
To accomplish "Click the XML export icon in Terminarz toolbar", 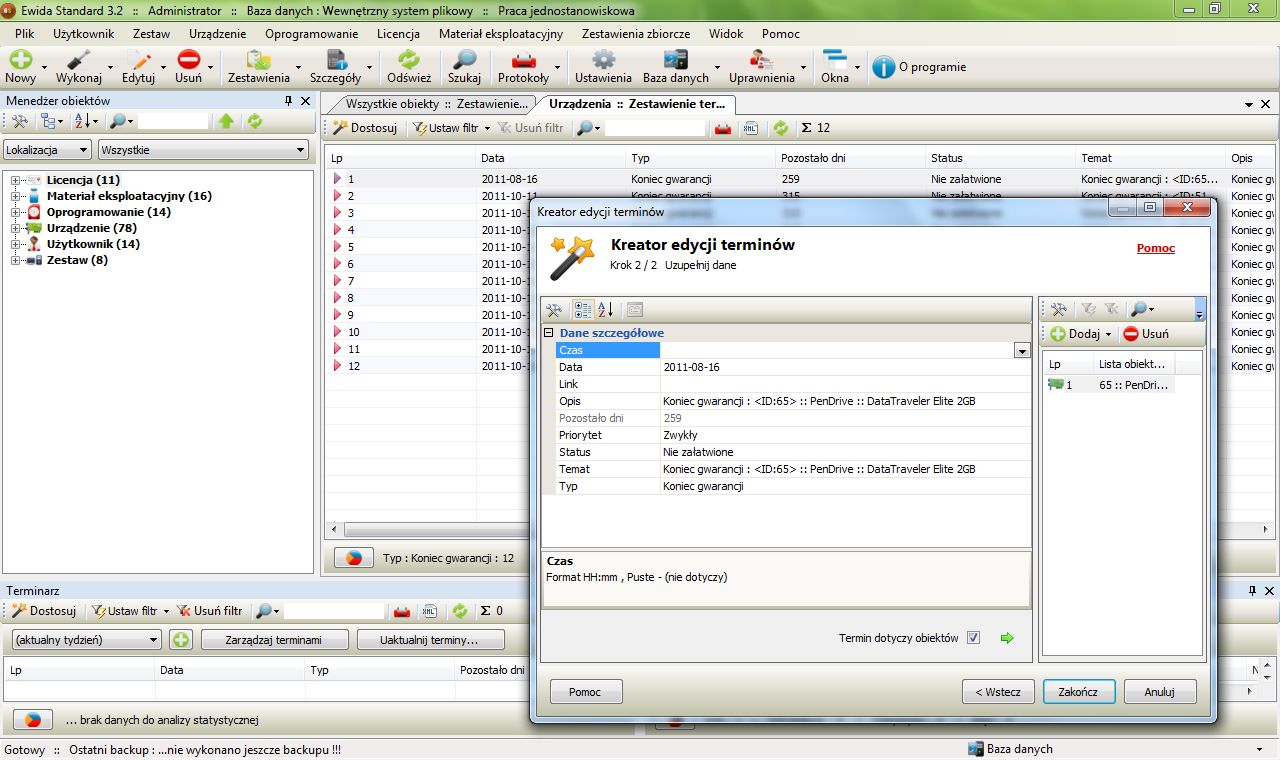I will point(430,611).
